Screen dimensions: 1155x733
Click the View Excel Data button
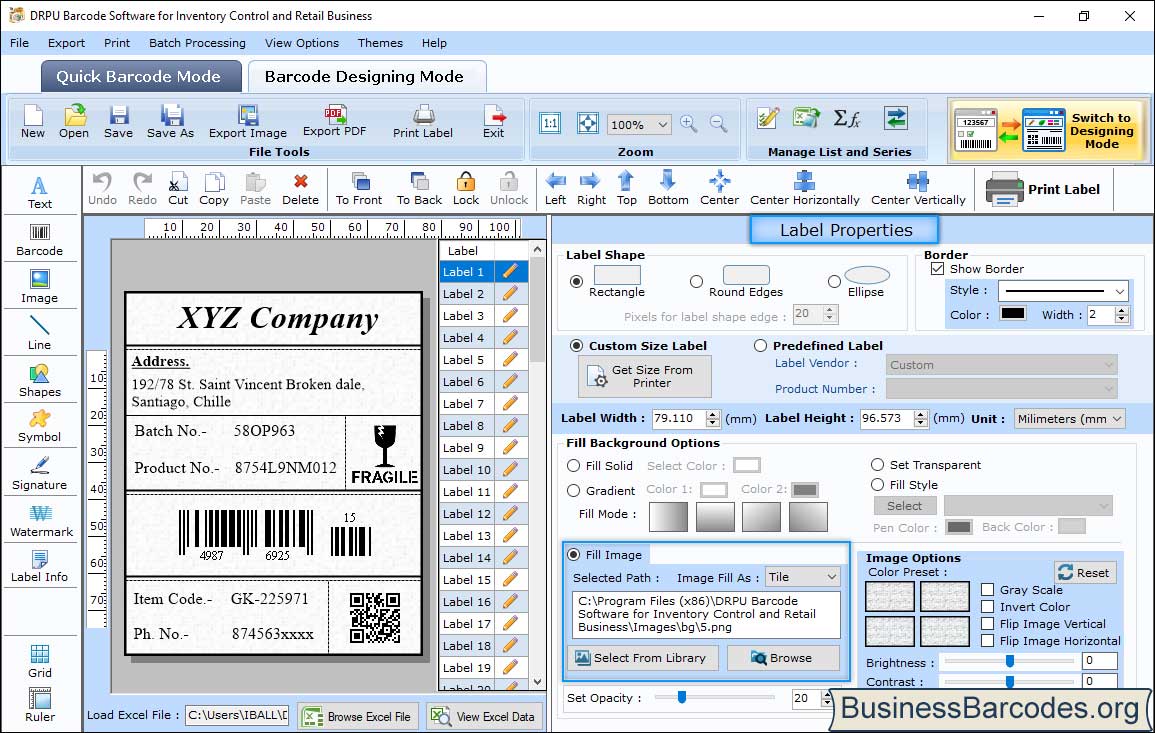click(x=484, y=716)
